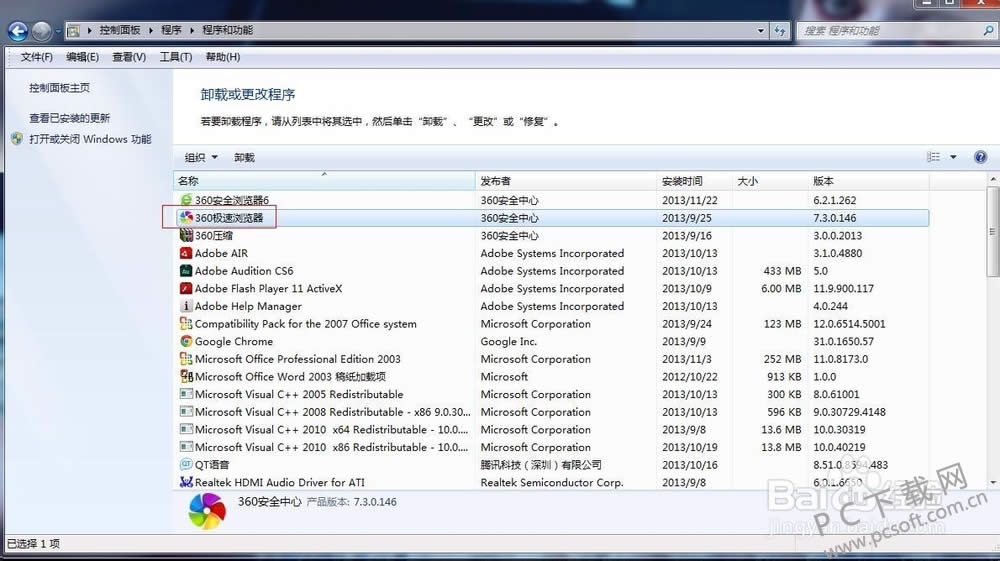Image resolution: width=1000 pixels, height=561 pixels.
Task: Open 控制面板主页 link
Action: (x=59, y=88)
